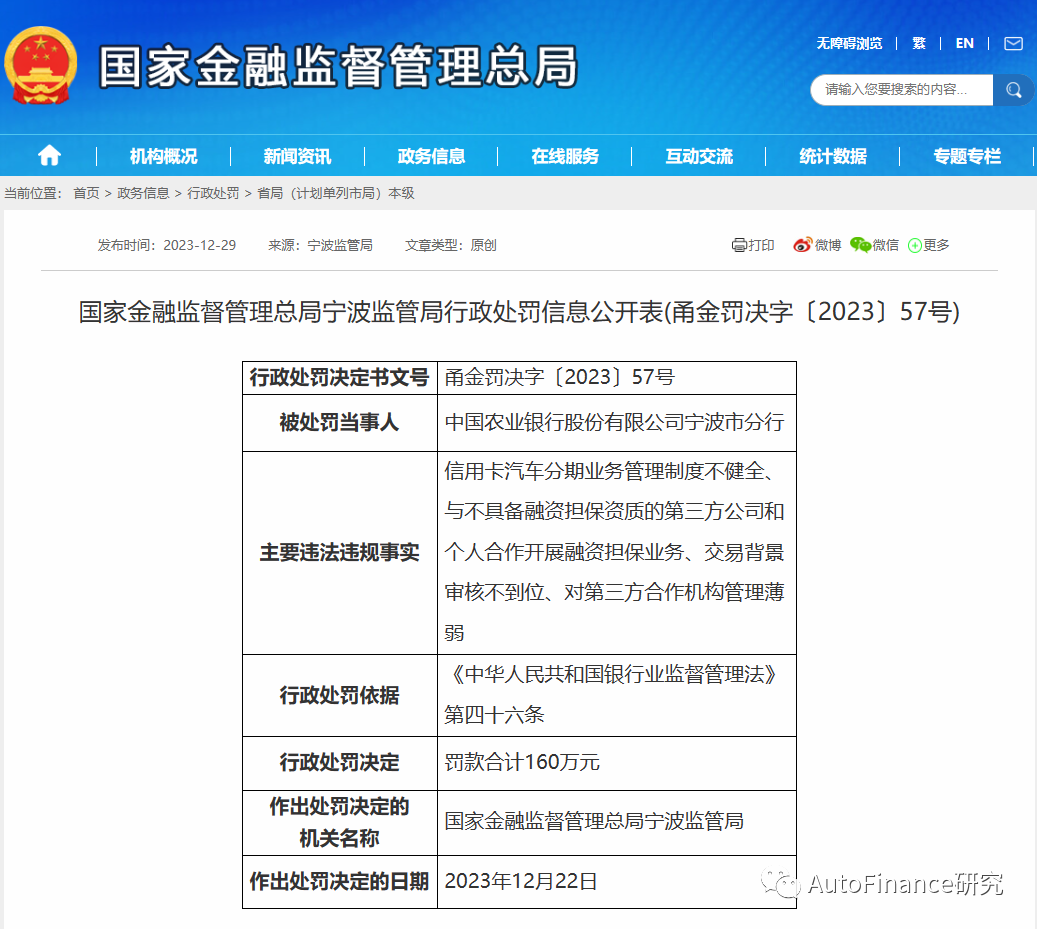Open the mail envelope icon
Viewport: 1037px width, 929px height.
pyautogui.click(x=1013, y=43)
